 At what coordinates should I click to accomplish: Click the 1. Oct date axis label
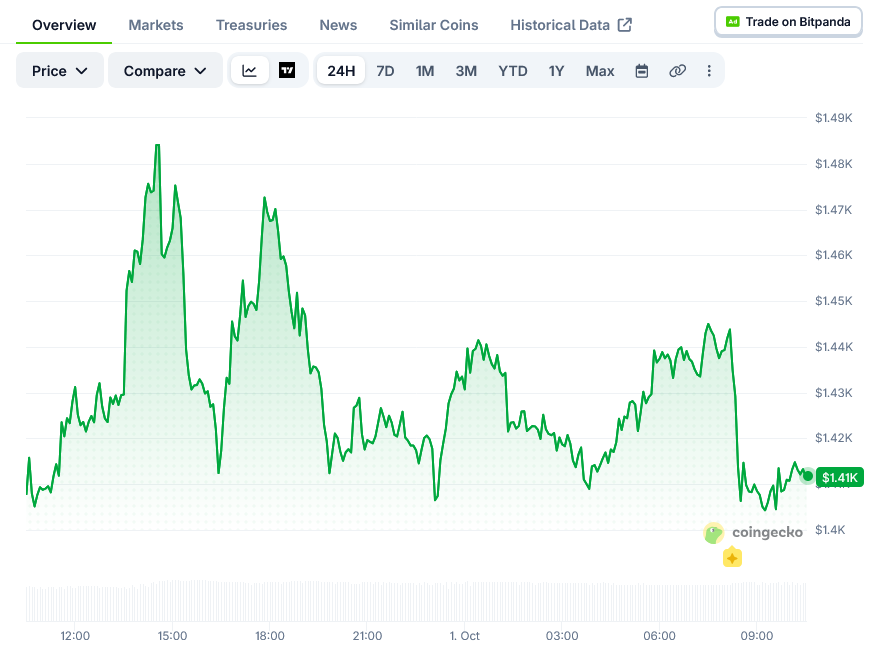pyautogui.click(x=464, y=636)
